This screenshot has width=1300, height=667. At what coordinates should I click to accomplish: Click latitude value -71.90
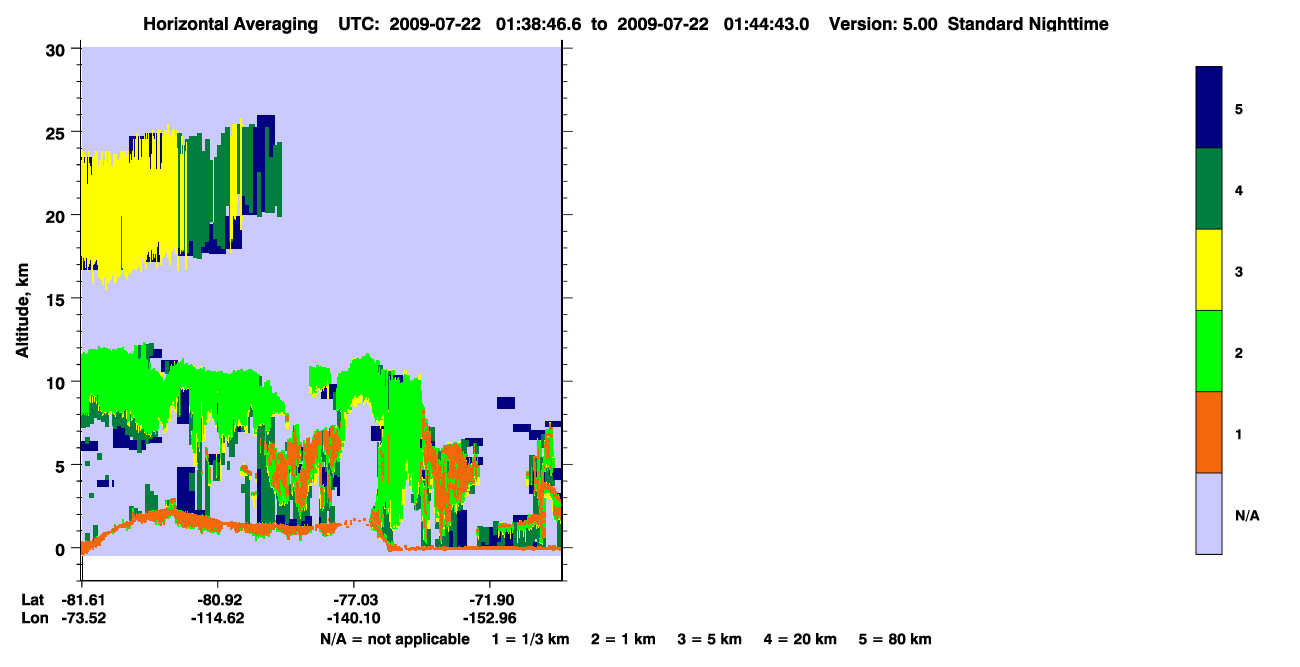click(x=490, y=599)
